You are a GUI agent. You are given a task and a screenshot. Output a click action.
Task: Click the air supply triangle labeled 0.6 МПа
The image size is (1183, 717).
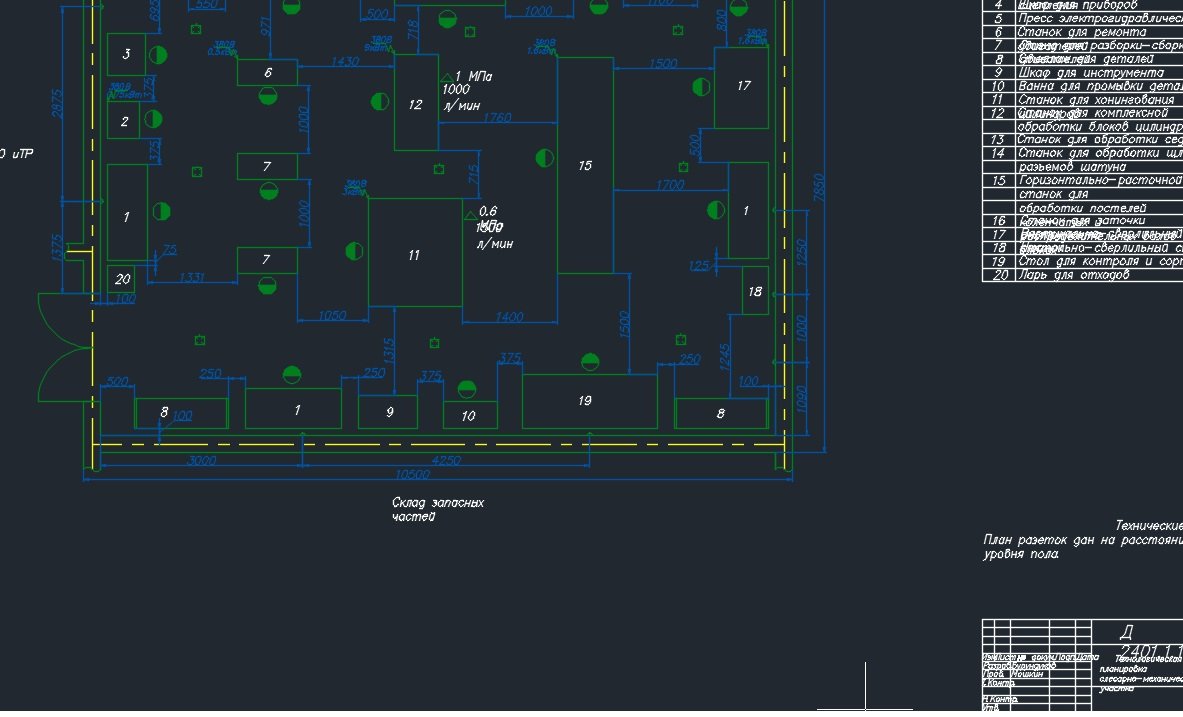[469, 214]
